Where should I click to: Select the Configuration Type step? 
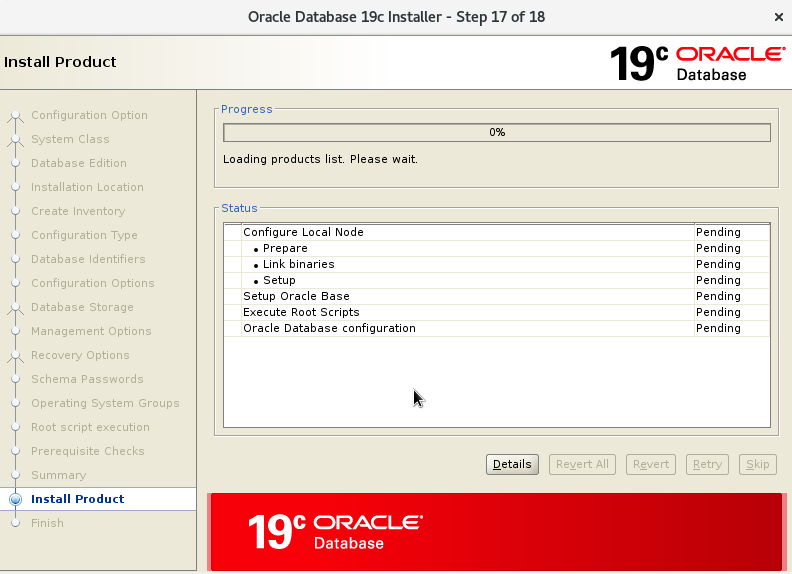tap(84, 235)
